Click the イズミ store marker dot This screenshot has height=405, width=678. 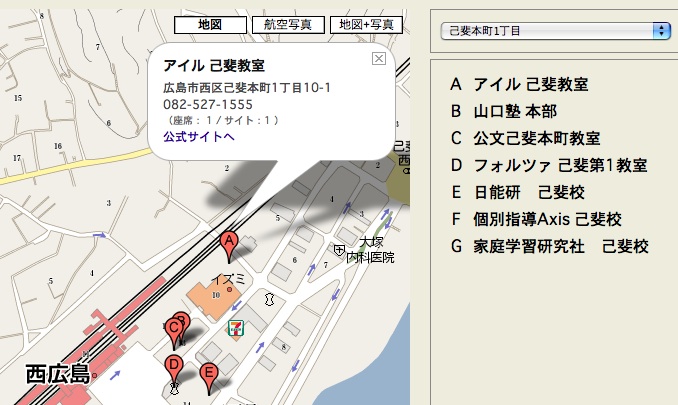(x=229, y=289)
